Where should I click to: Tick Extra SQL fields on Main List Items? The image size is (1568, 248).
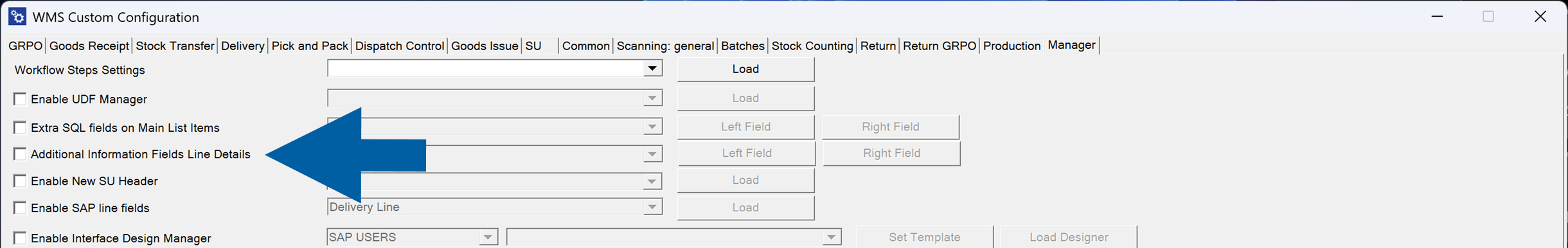coord(20,127)
